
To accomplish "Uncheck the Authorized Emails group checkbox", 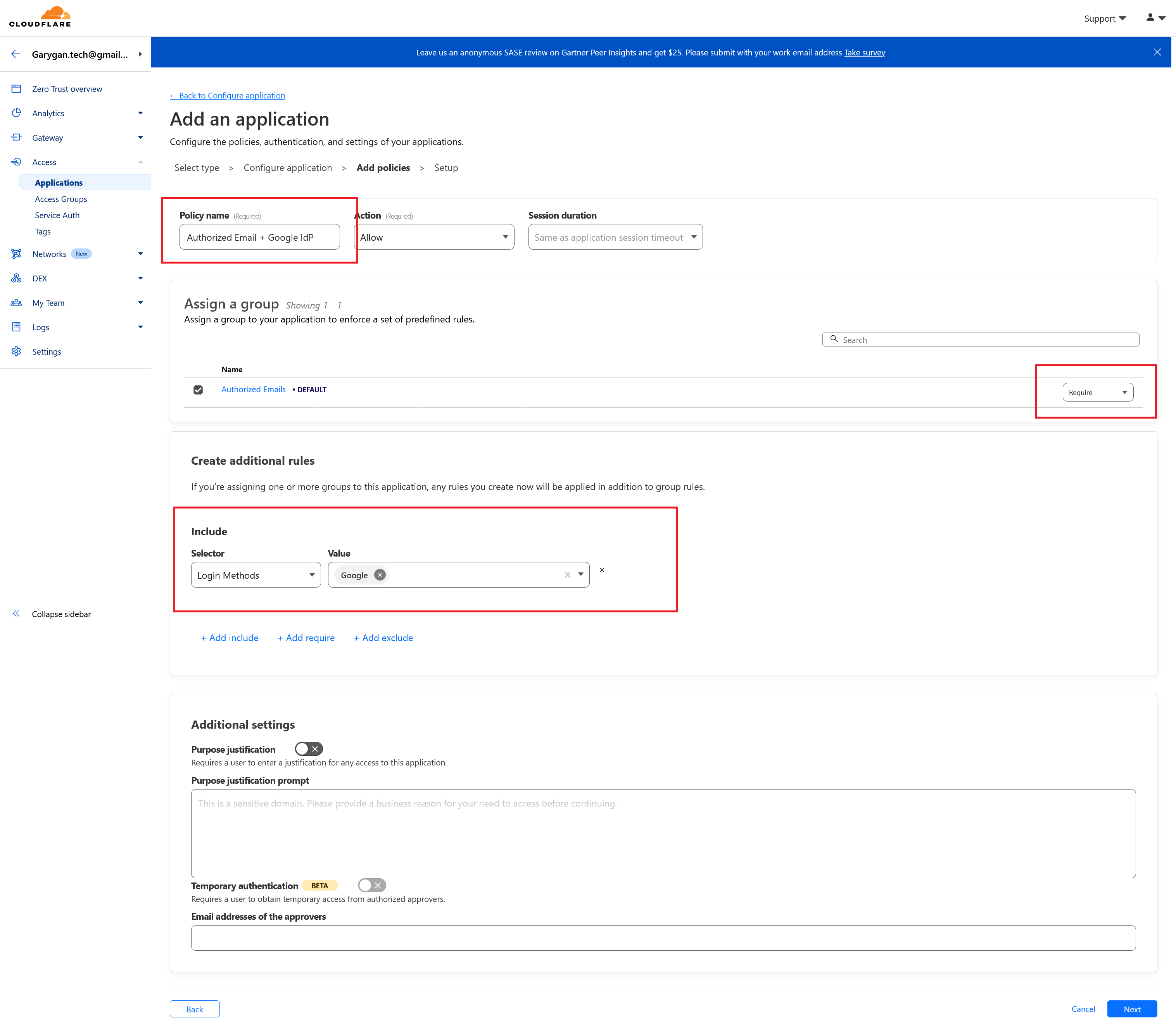I will click(198, 390).
